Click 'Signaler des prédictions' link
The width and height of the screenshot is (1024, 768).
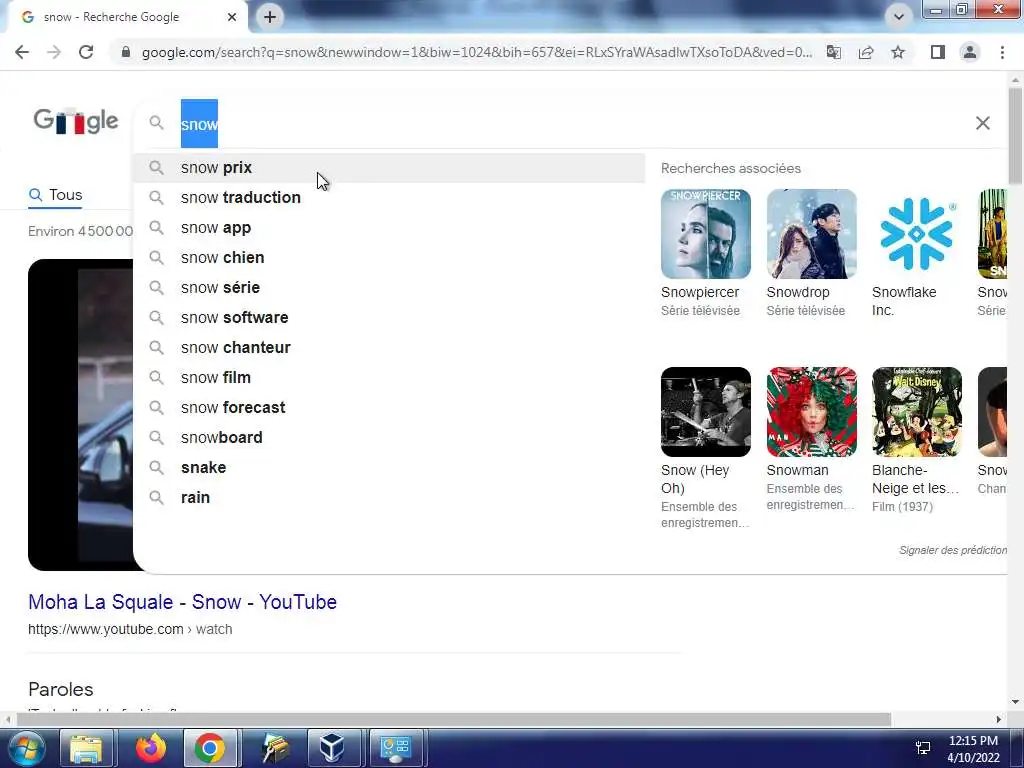click(x=953, y=550)
